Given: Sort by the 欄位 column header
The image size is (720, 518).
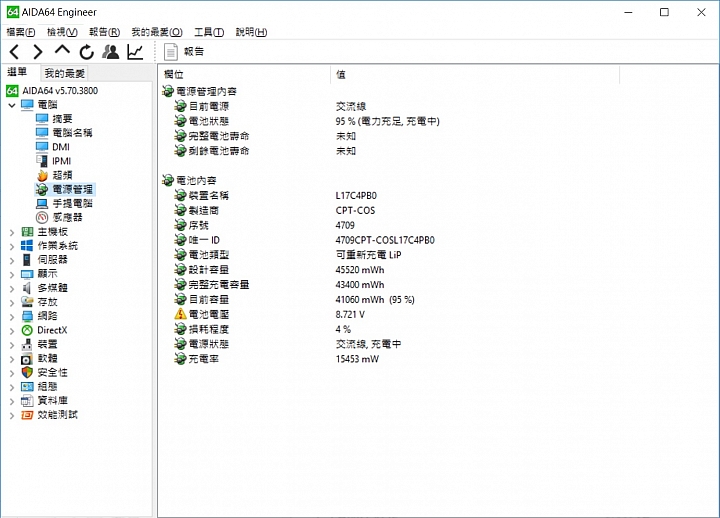Looking at the screenshot, I should (x=244, y=74).
